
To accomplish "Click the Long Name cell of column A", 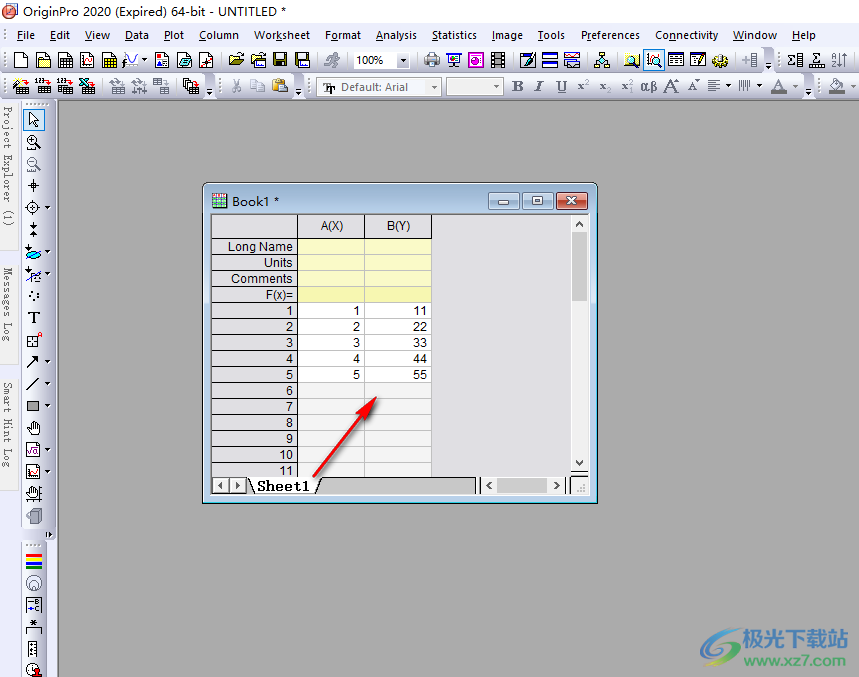I will [x=331, y=246].
